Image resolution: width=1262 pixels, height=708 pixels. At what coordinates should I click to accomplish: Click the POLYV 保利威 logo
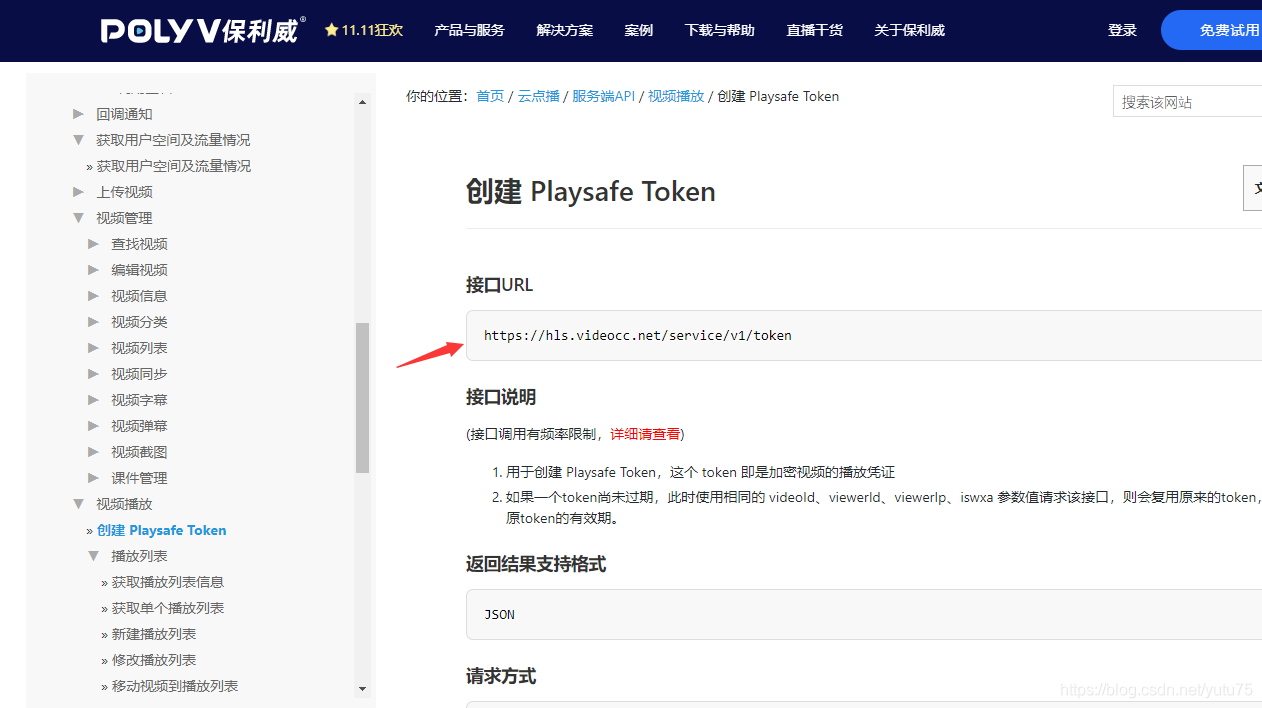pos(197,30)
